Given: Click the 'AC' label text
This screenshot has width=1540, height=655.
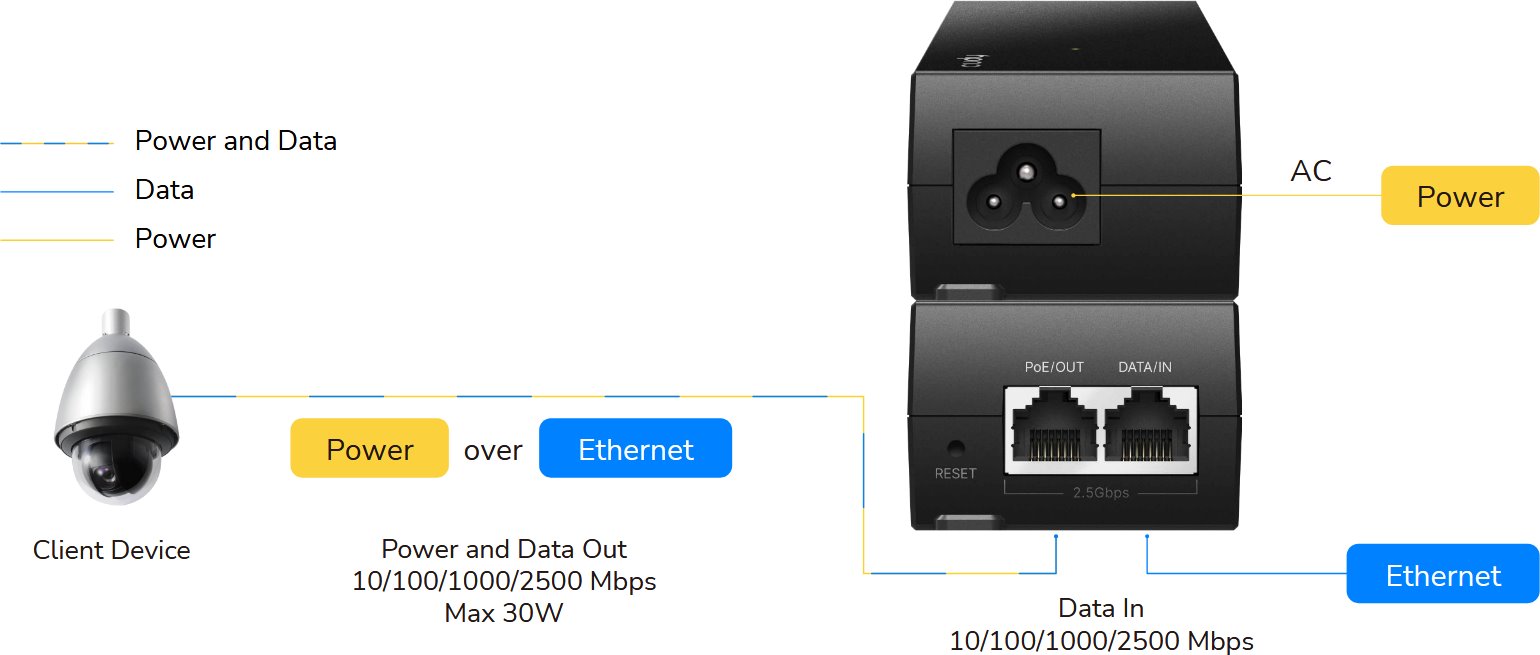Looking at the screenshot, I should [1311, 172].
